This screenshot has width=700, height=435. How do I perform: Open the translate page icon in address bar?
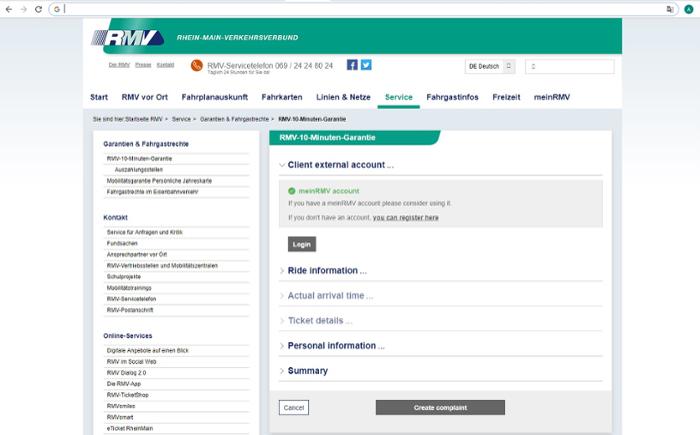[x=670, y=9]
